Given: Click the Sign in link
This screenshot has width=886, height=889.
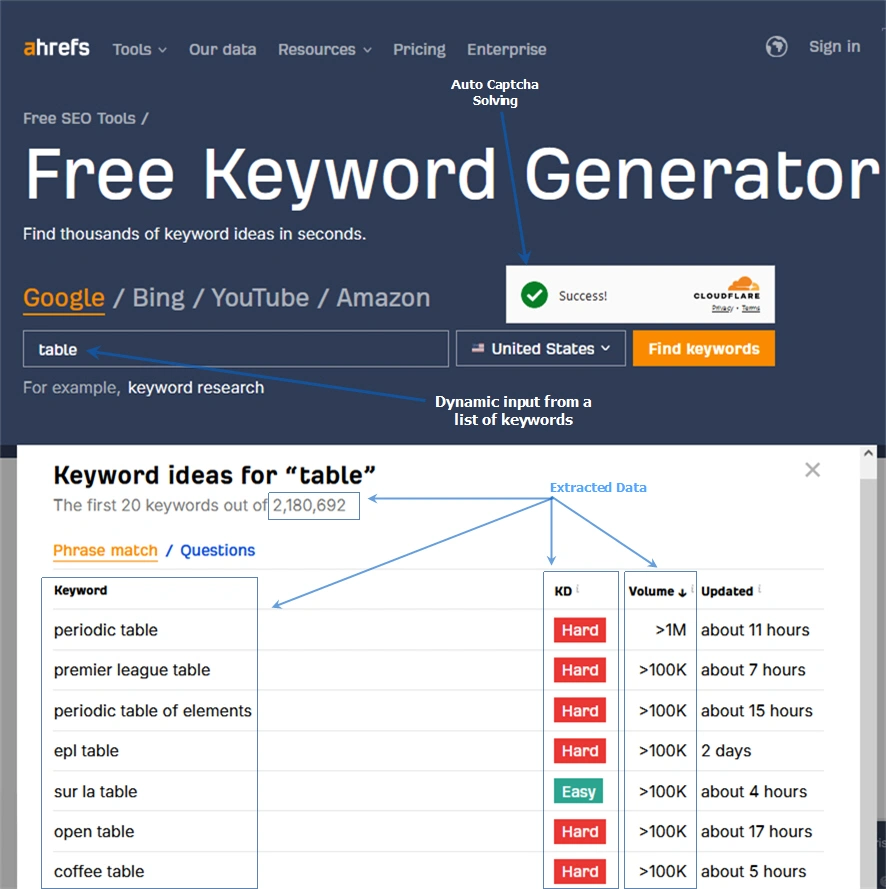Looking at the screenshot, I should point(834,46).
